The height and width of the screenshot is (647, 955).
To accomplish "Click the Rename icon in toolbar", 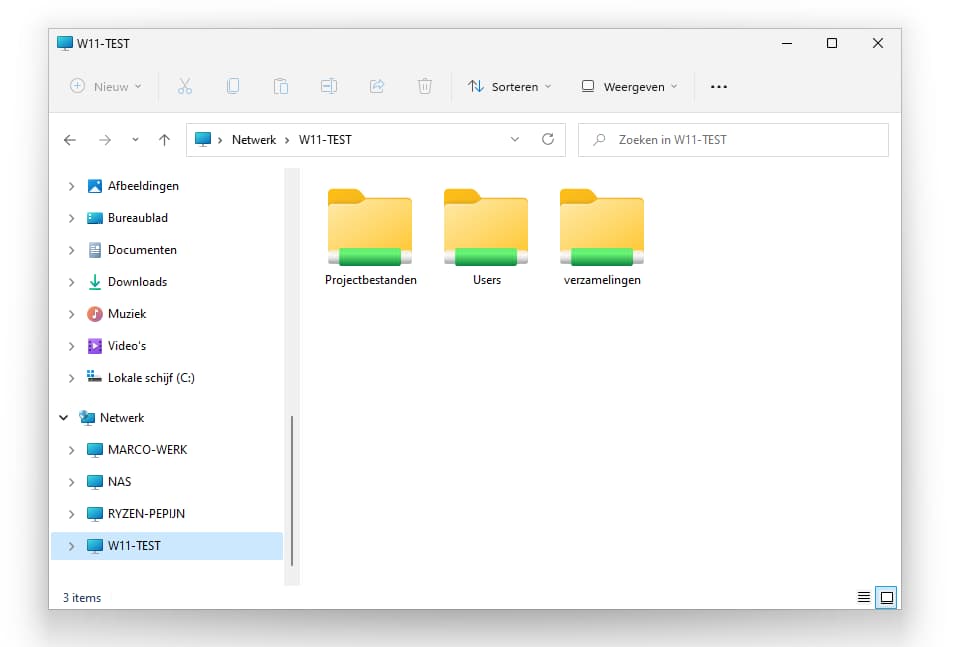I will (x=329, y=87).
